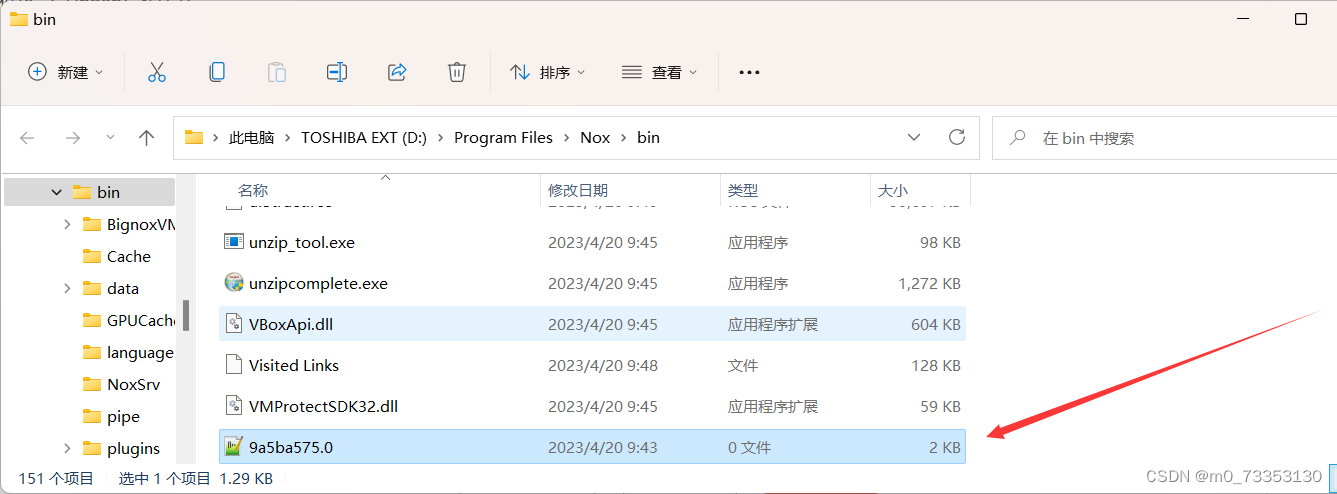The image size is (1337, 494).
Task: Go forward with the right arrow
Action: tap(72, 138)
